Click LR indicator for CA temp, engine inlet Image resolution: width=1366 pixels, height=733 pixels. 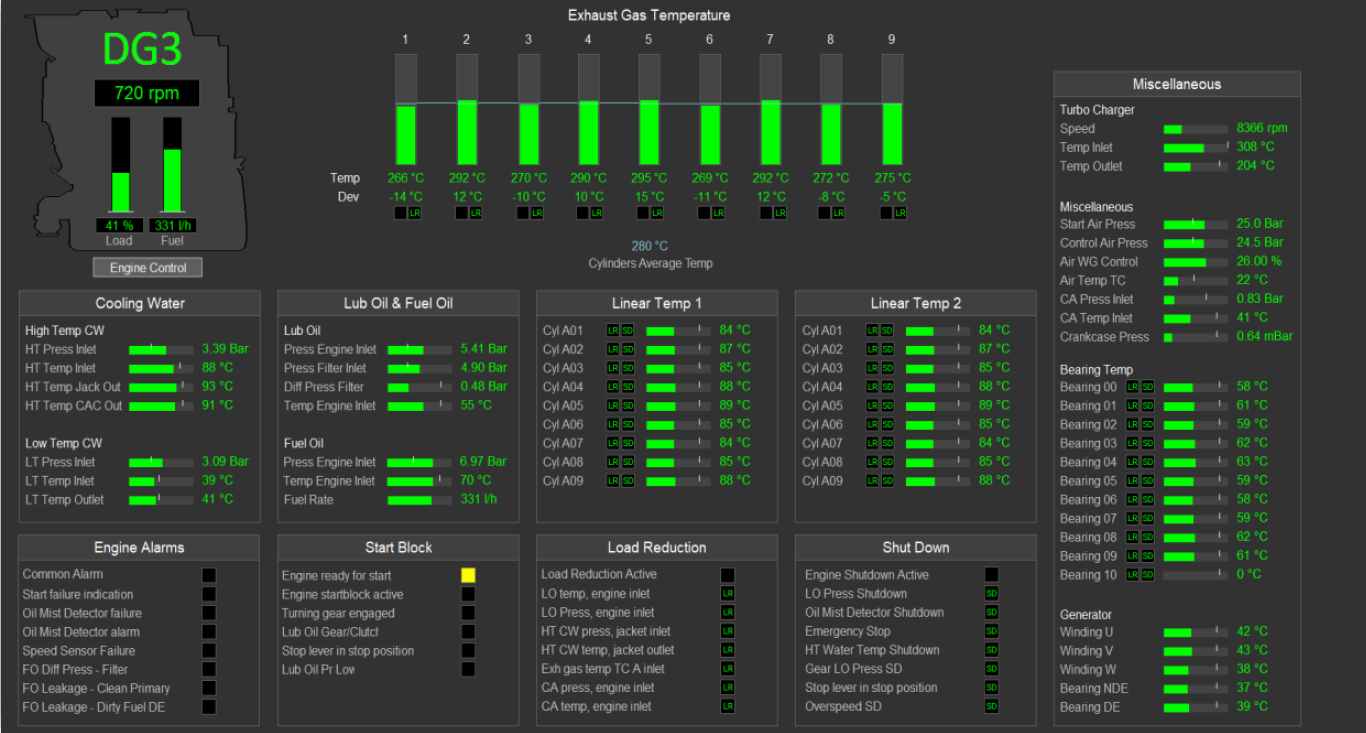[728, 707]
